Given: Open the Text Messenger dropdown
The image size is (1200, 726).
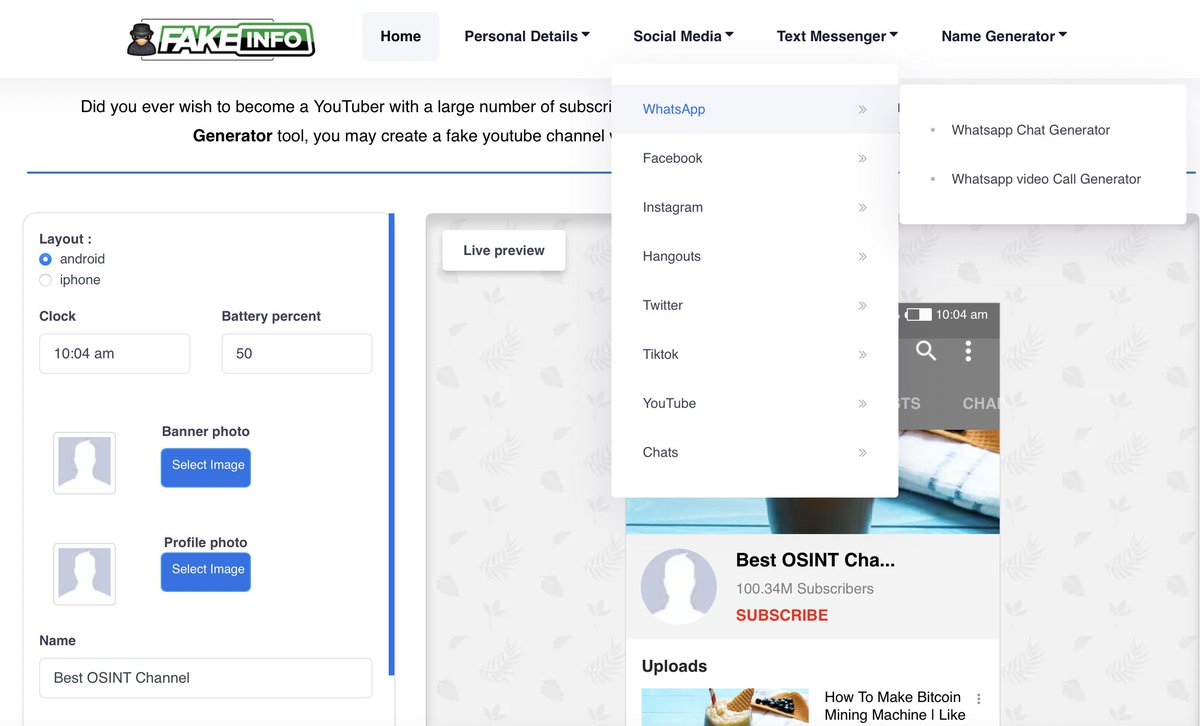Looking at the screenshot, I should coord(837,35).
